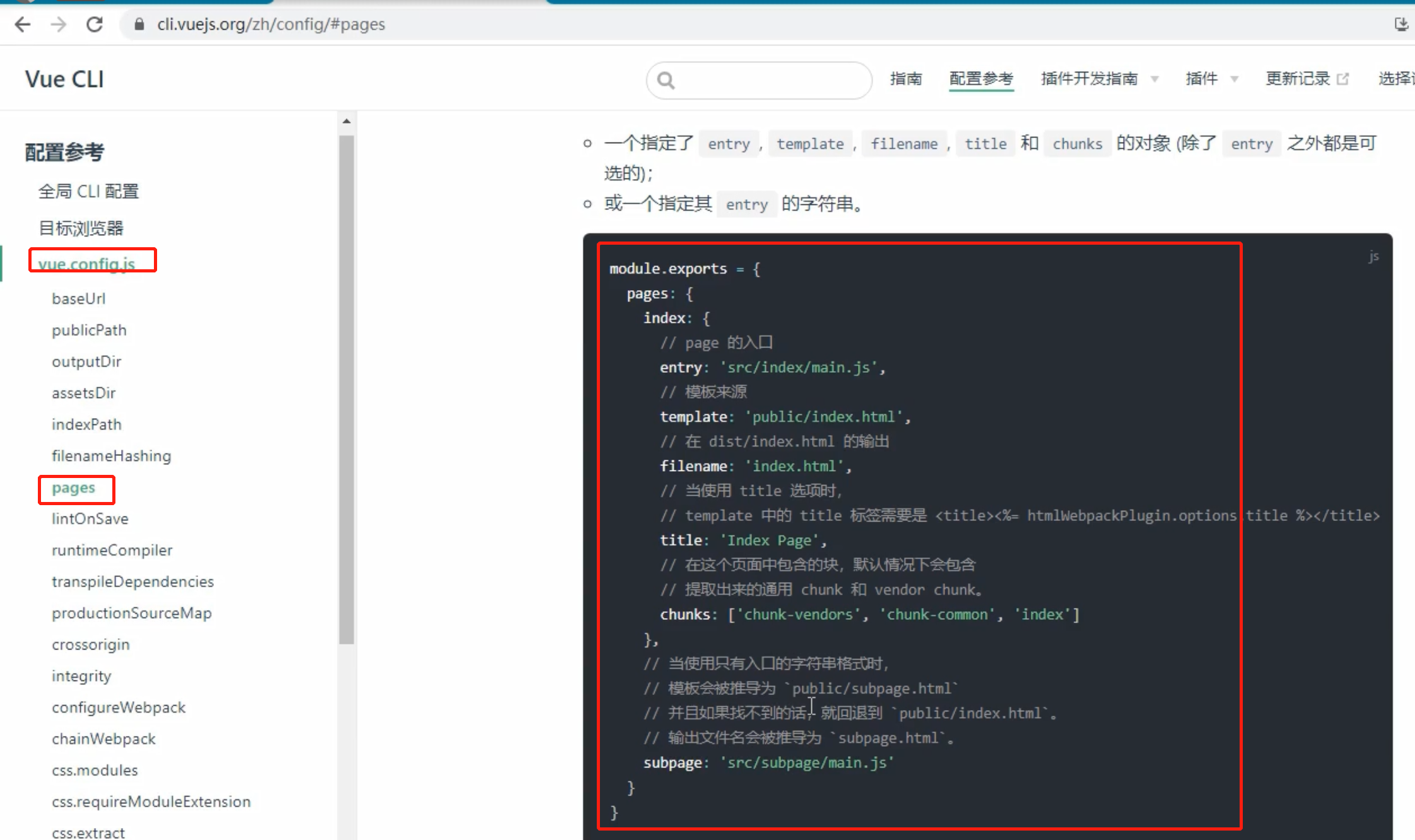Image resolution: width=1415 pixels, height=840 pixels.
Task: Click the 'src/index/main.js' entry string
Action: (798, 367)
